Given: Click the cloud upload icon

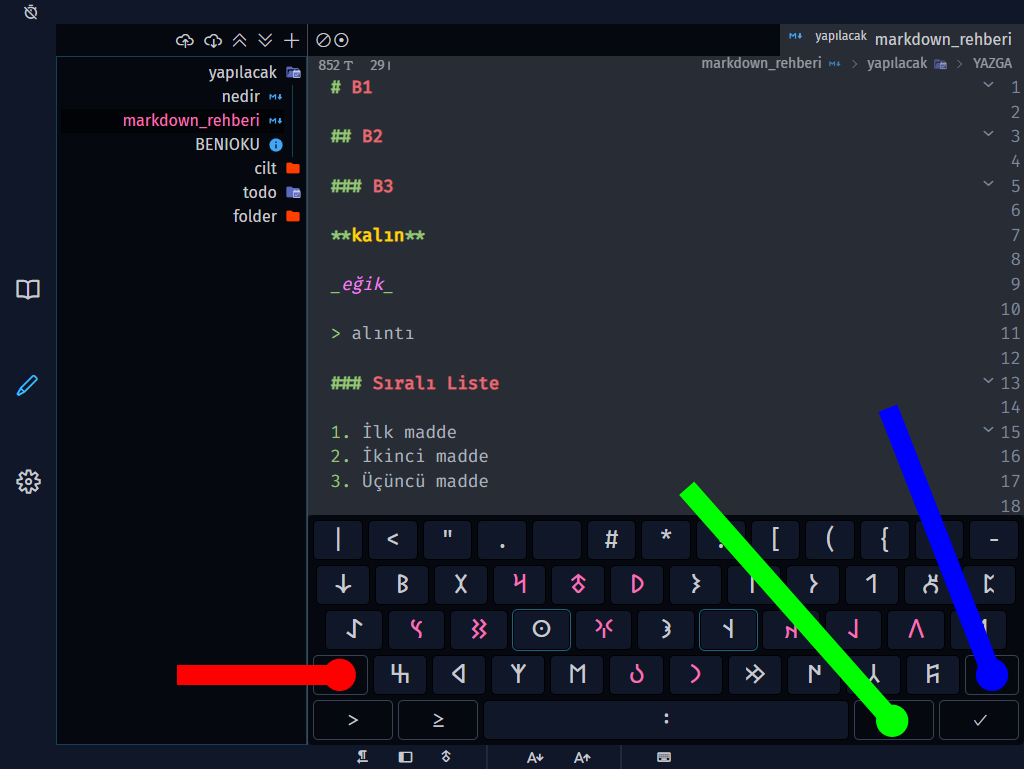Looking at the screenshot, I should point(185,40).
